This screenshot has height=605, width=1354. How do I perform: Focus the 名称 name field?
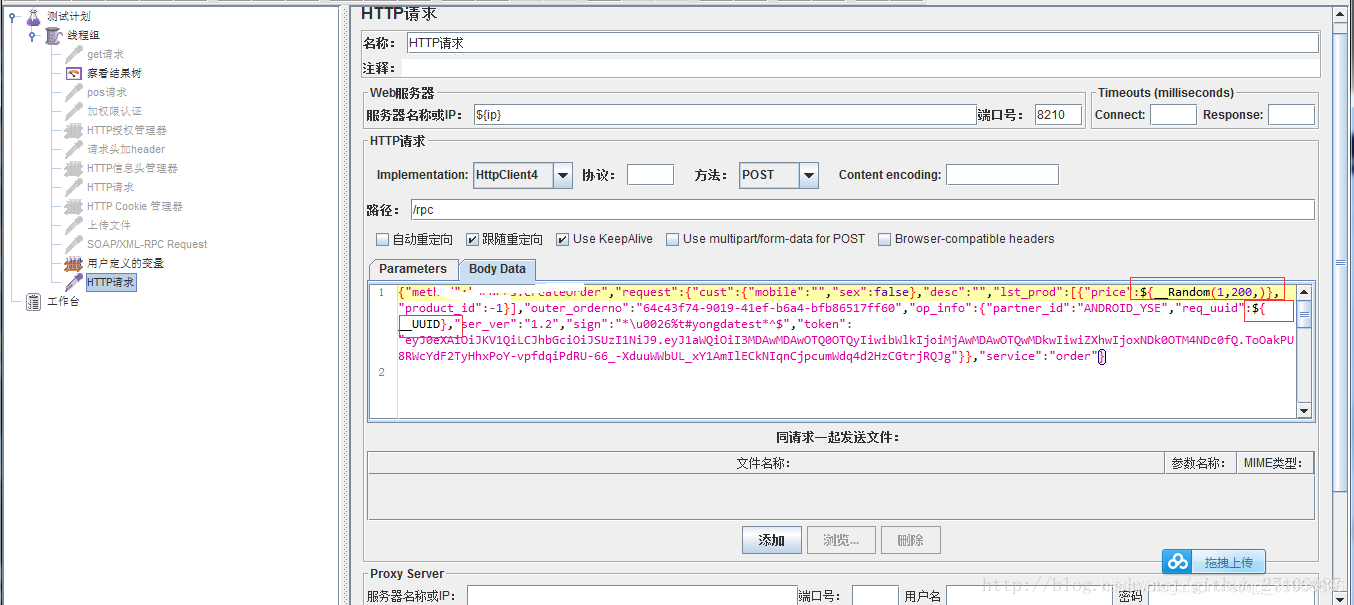tap(862, 43)
